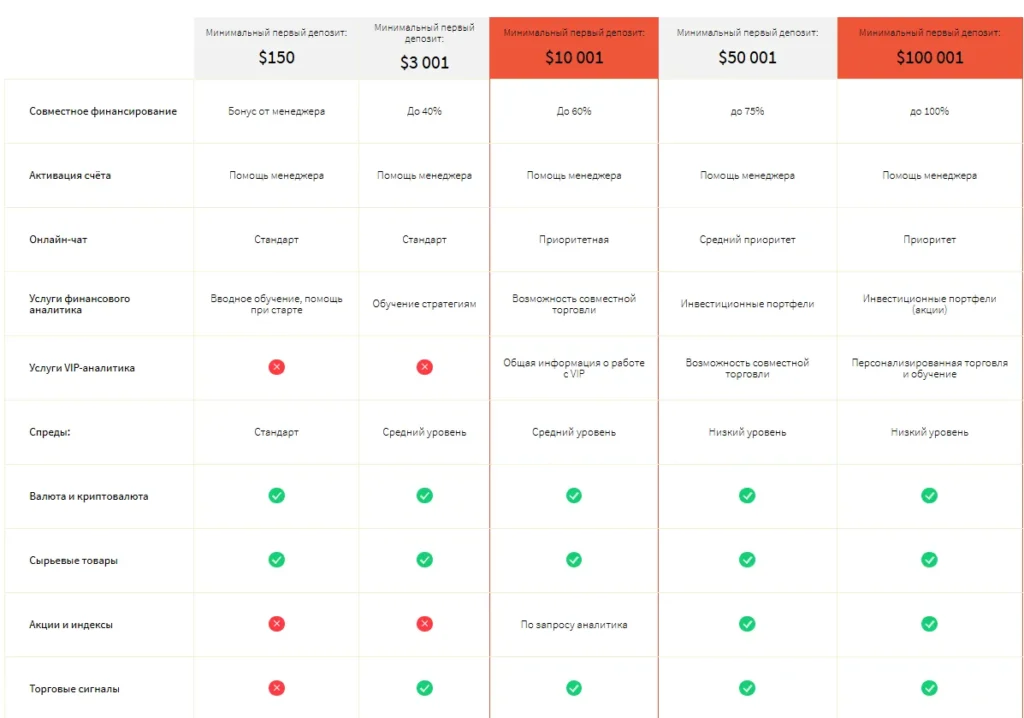Select the $10 001 minimum deposit header
This screenshot has width=1024, height=718.
[x=574, y=48]
